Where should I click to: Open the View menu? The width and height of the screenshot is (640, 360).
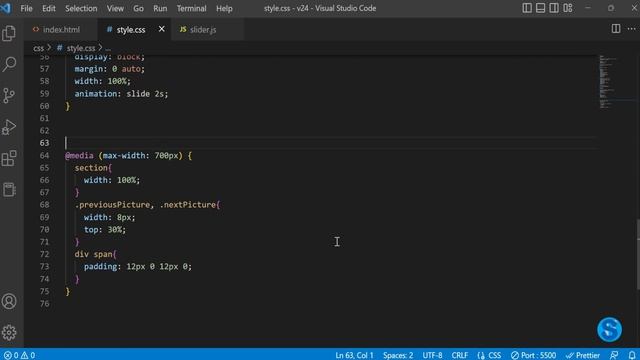[115, 8]
